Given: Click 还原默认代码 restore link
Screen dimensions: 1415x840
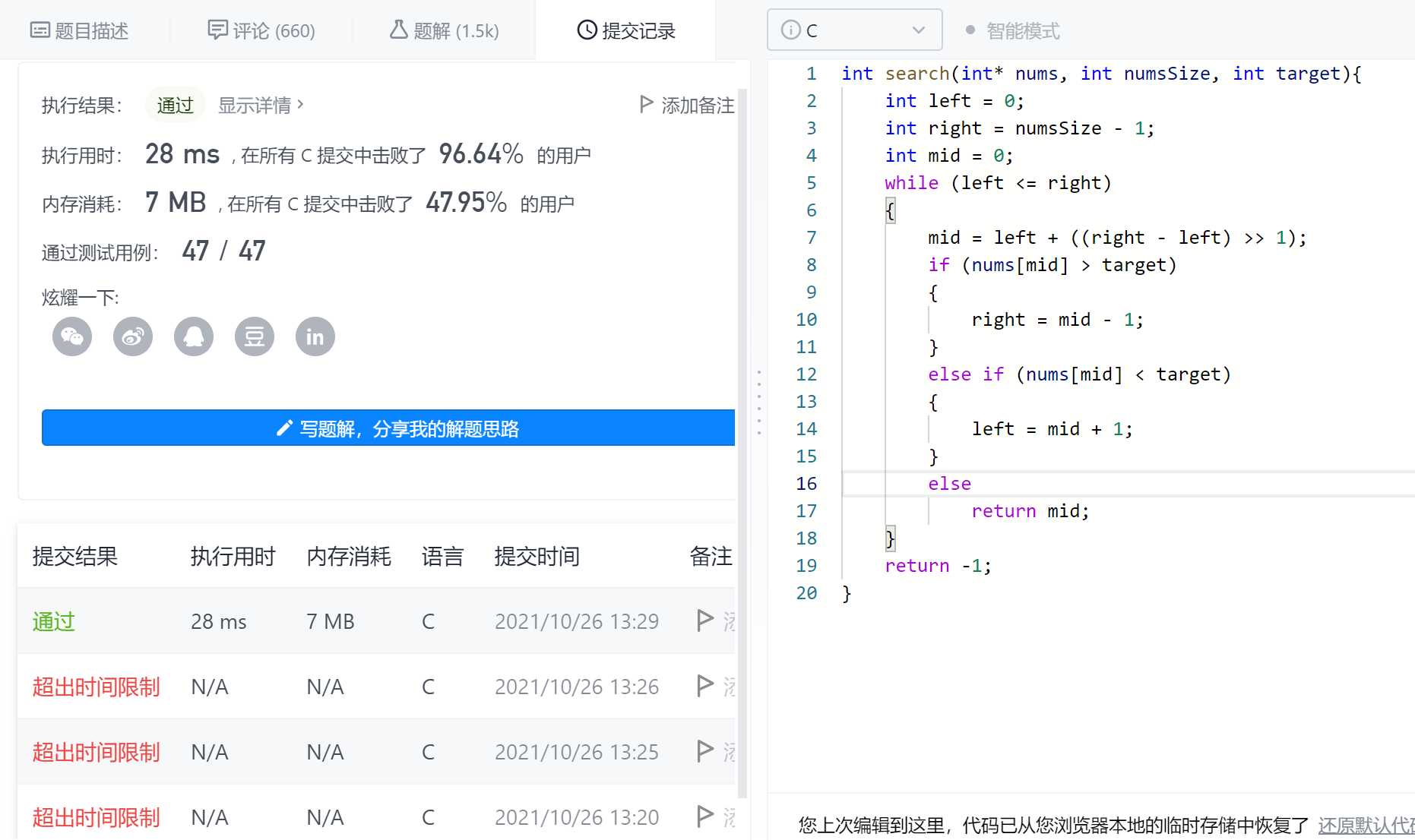Looking at the screenshot, I should 1366,825.
